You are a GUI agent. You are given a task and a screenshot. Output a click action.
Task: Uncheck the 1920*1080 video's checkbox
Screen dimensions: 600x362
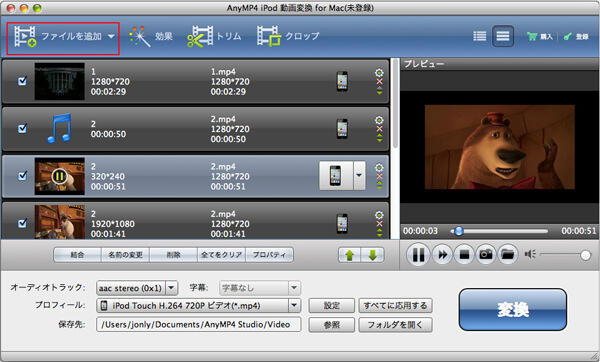(23, 223)
